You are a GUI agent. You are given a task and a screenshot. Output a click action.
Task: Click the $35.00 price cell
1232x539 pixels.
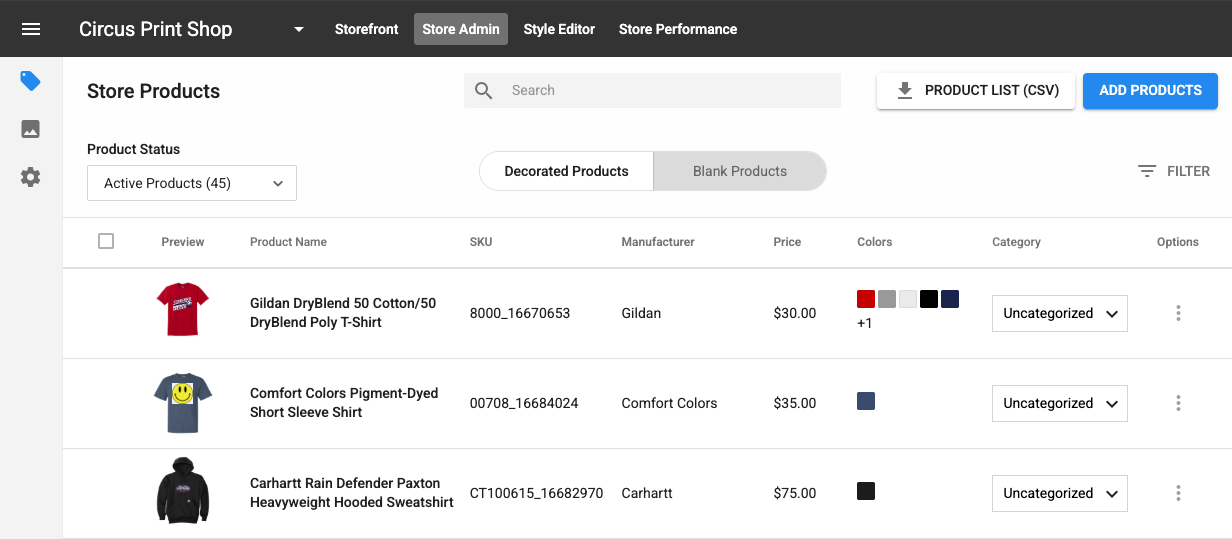pyautogui.click(x=795, y=403)
